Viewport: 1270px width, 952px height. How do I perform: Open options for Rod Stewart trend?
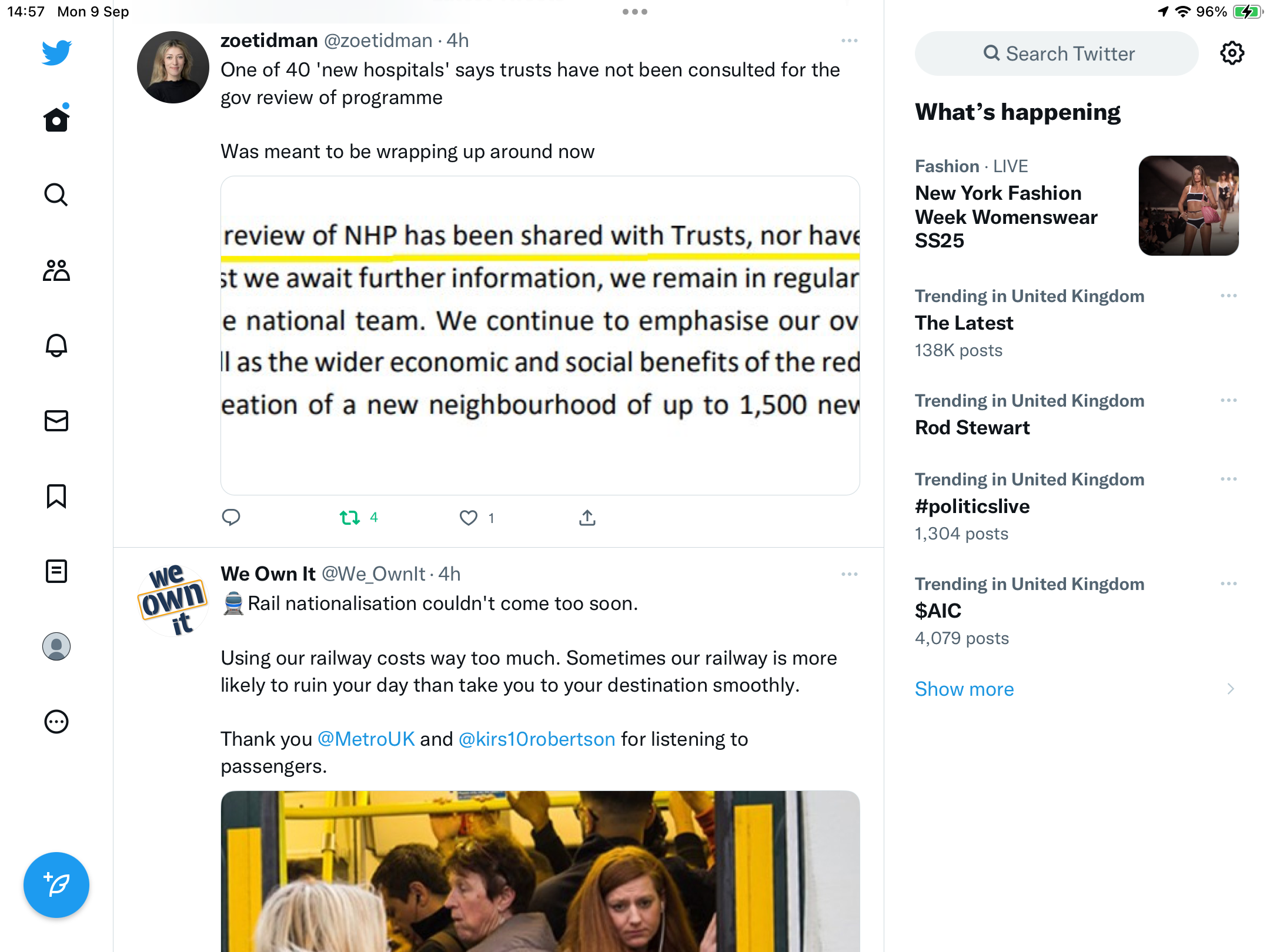[x=1229, y=400]
